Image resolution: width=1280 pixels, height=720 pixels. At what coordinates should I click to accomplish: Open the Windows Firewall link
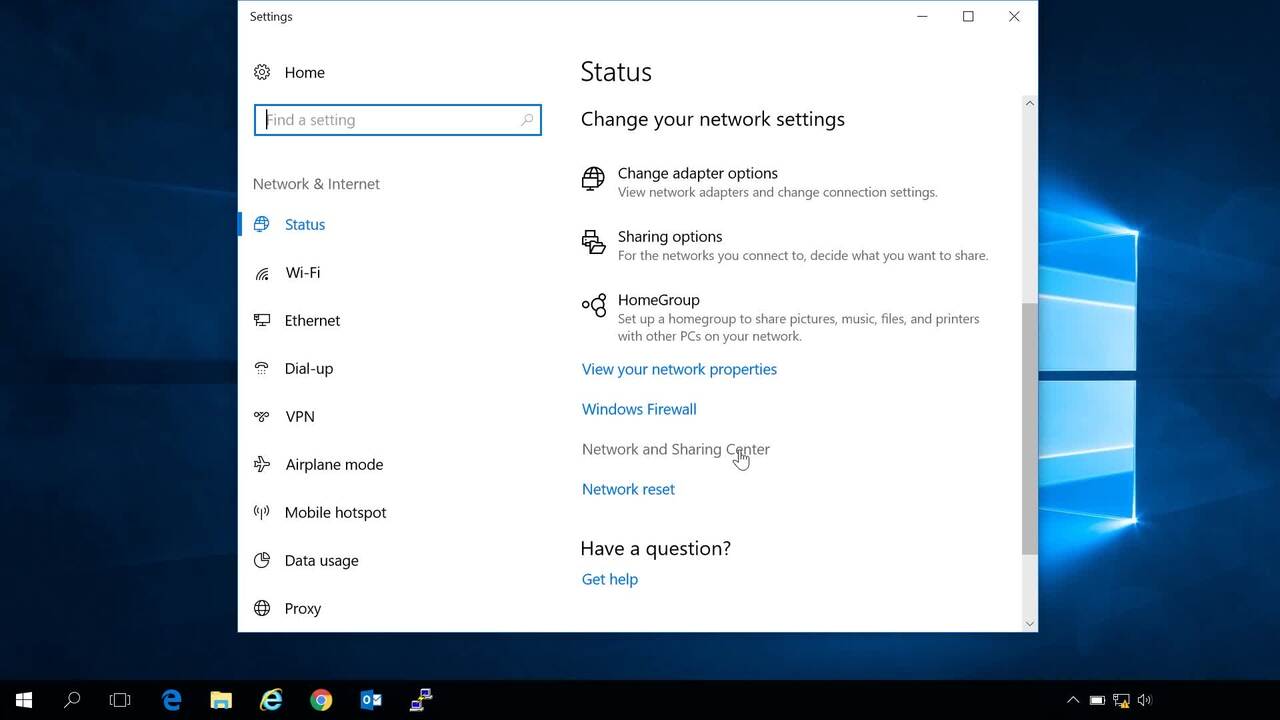(x=639, y=410)
